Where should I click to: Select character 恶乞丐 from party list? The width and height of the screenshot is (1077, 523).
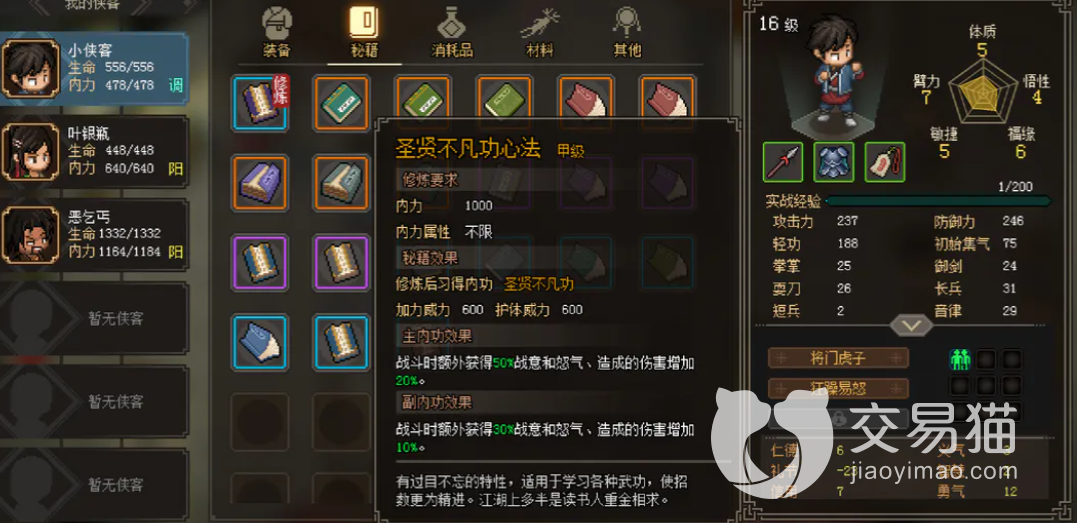click(x=94, y=238)
